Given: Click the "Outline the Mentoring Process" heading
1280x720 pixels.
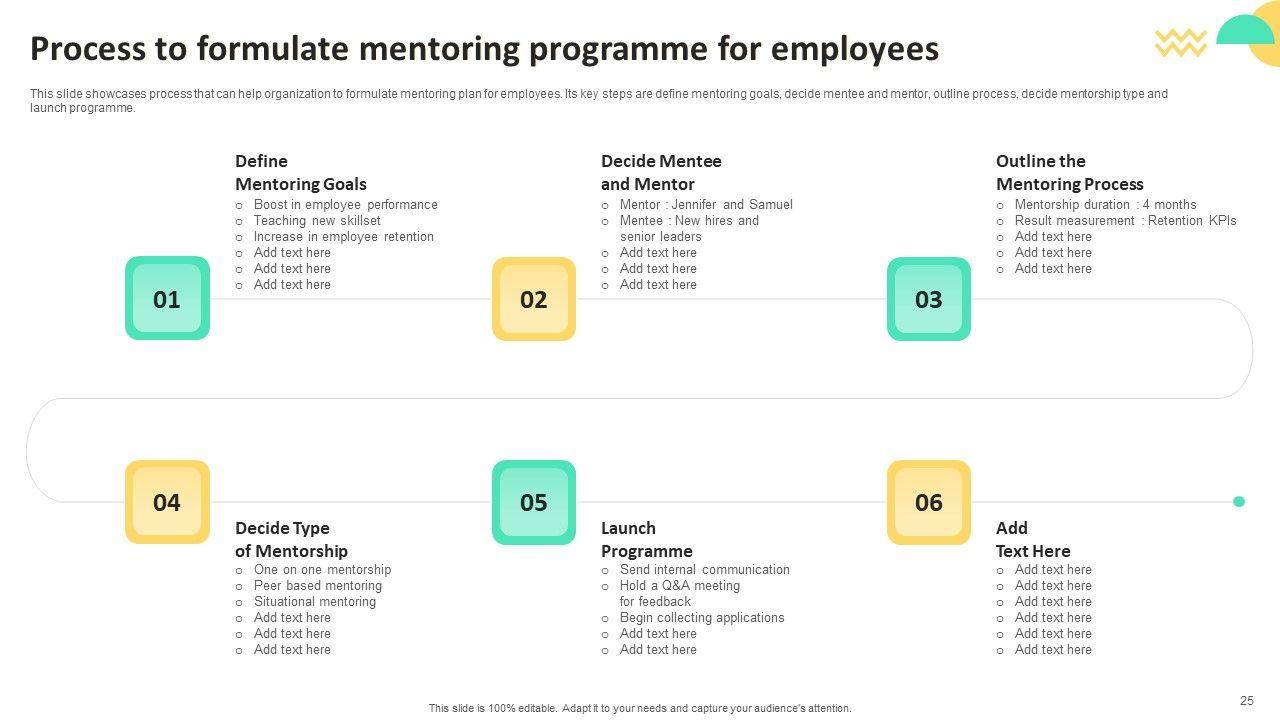Looking at the screenshot, I should click(x=1069, y=172).
